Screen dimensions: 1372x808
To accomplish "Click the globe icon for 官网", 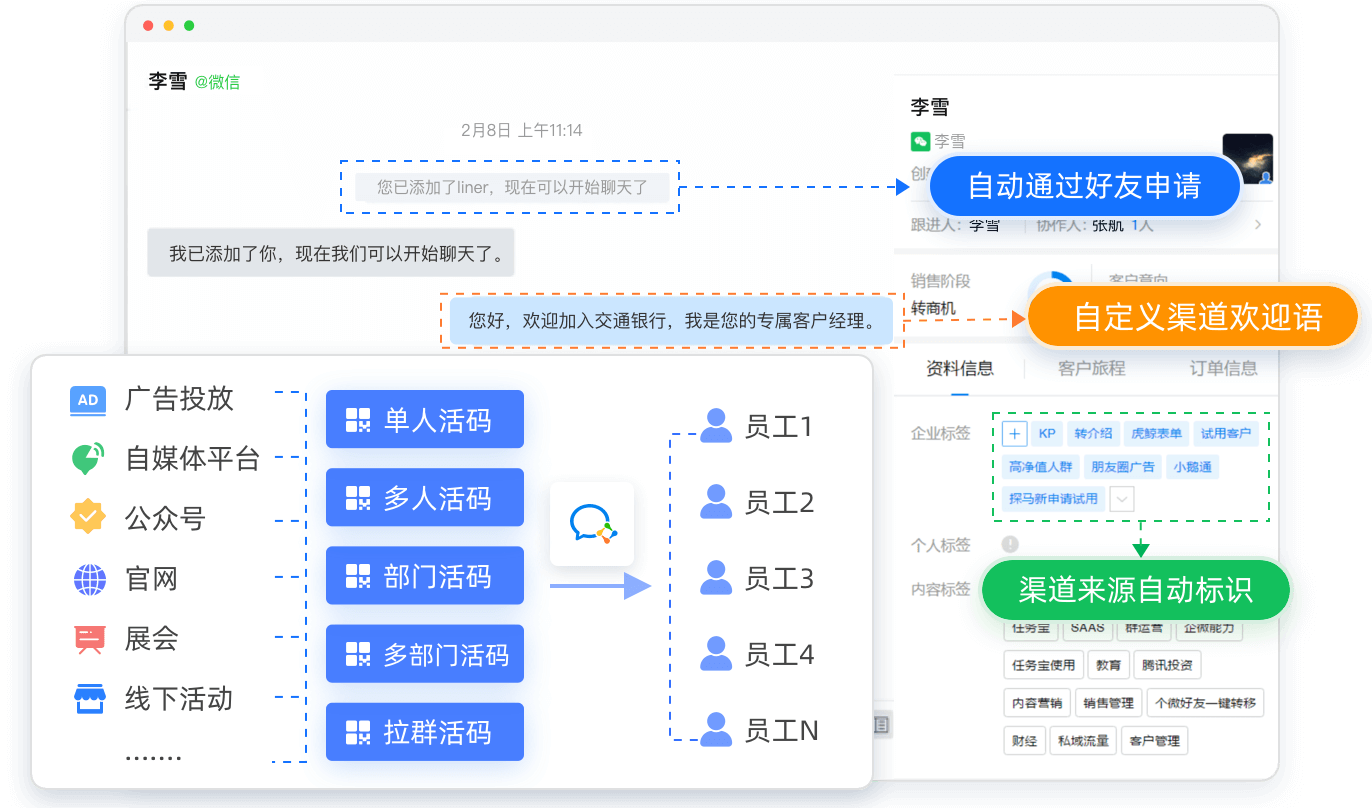I will (x=88, y=579).
